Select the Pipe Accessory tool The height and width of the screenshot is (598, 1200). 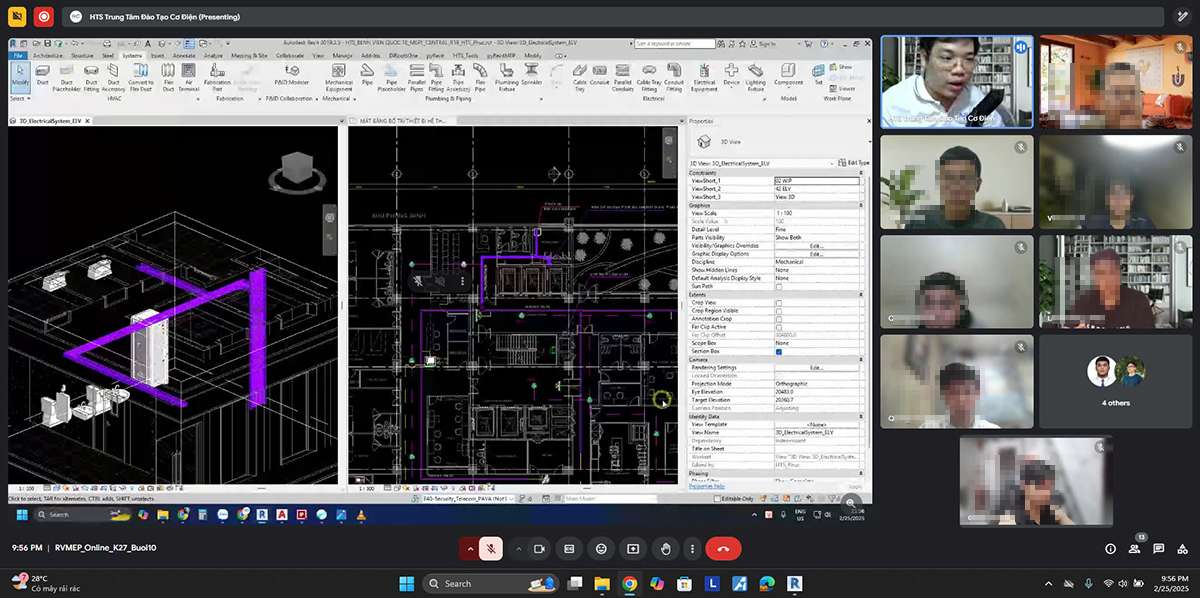[458, 78]
